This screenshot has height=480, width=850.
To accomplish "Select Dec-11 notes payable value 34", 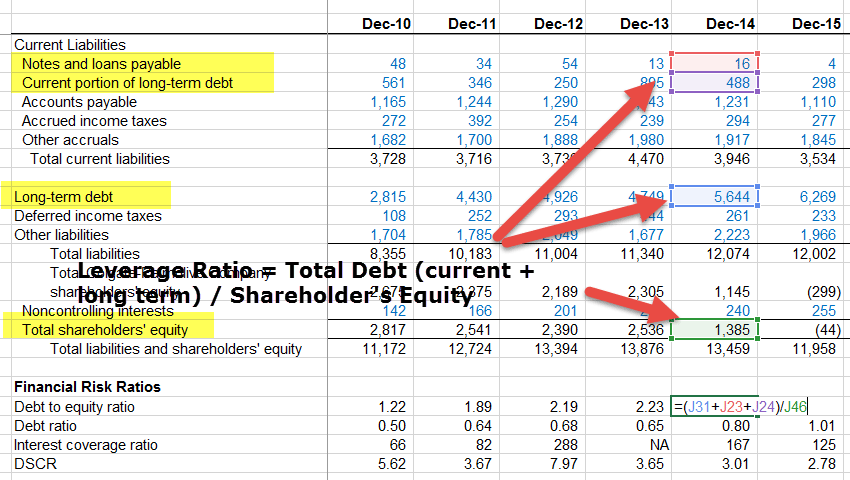I will coord(484,63).
